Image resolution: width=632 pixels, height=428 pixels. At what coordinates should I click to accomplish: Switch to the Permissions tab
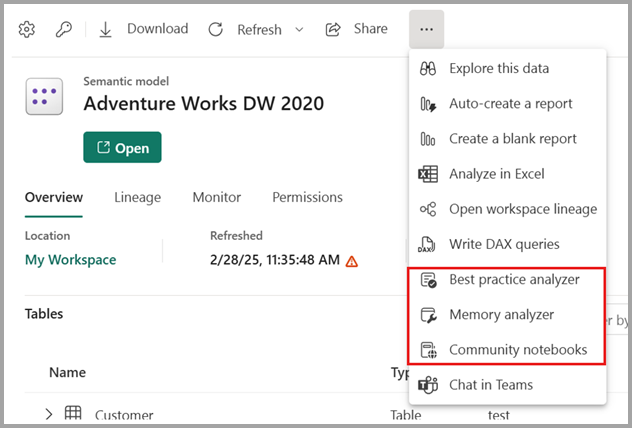308,197
